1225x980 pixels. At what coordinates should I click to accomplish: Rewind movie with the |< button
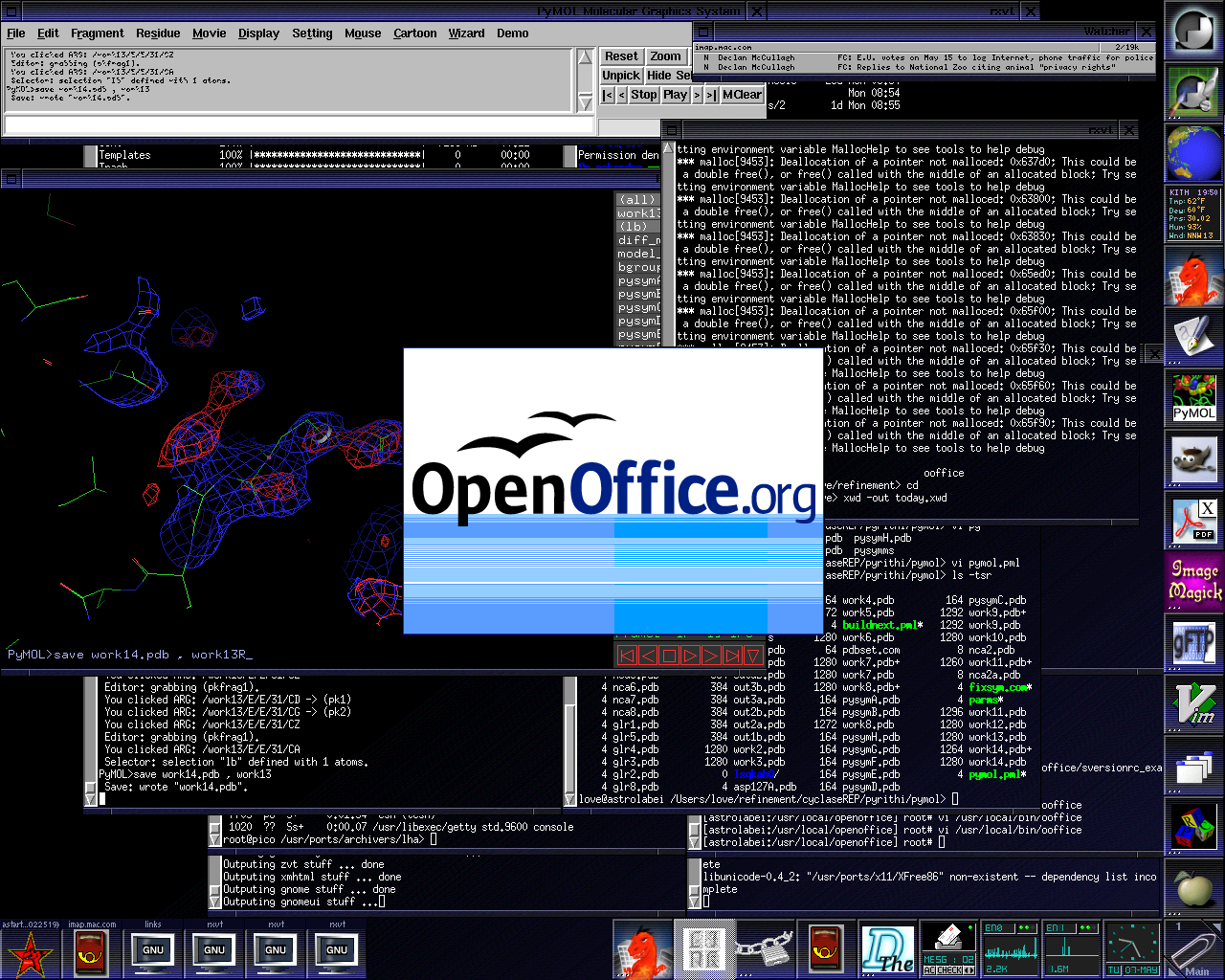tap(607, 95)
